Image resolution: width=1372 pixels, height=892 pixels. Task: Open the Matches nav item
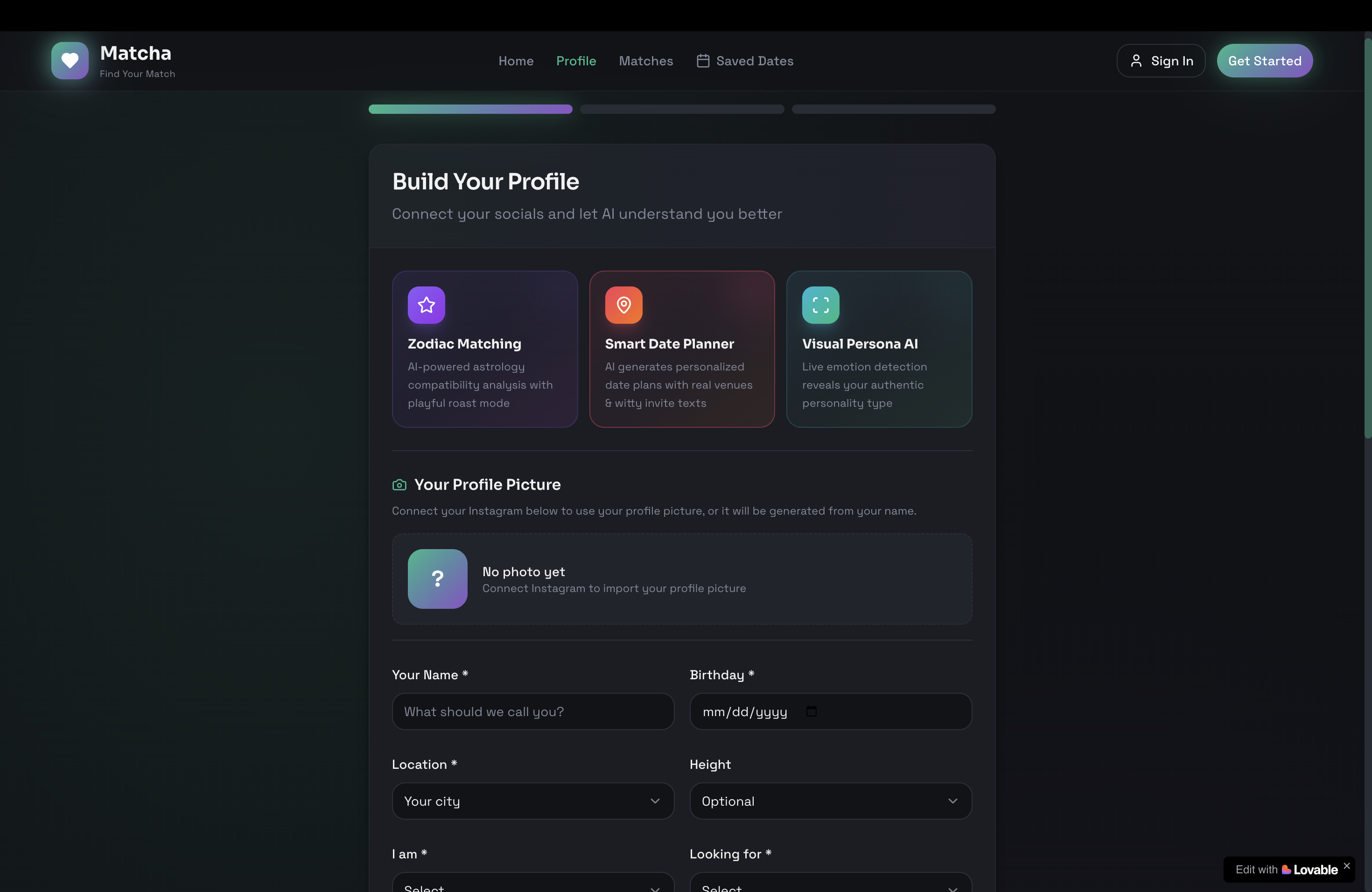coord(646,61)
